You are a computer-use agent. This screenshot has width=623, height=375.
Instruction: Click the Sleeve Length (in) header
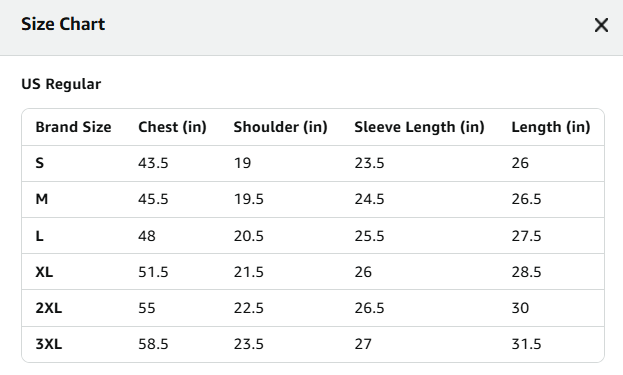419,127
